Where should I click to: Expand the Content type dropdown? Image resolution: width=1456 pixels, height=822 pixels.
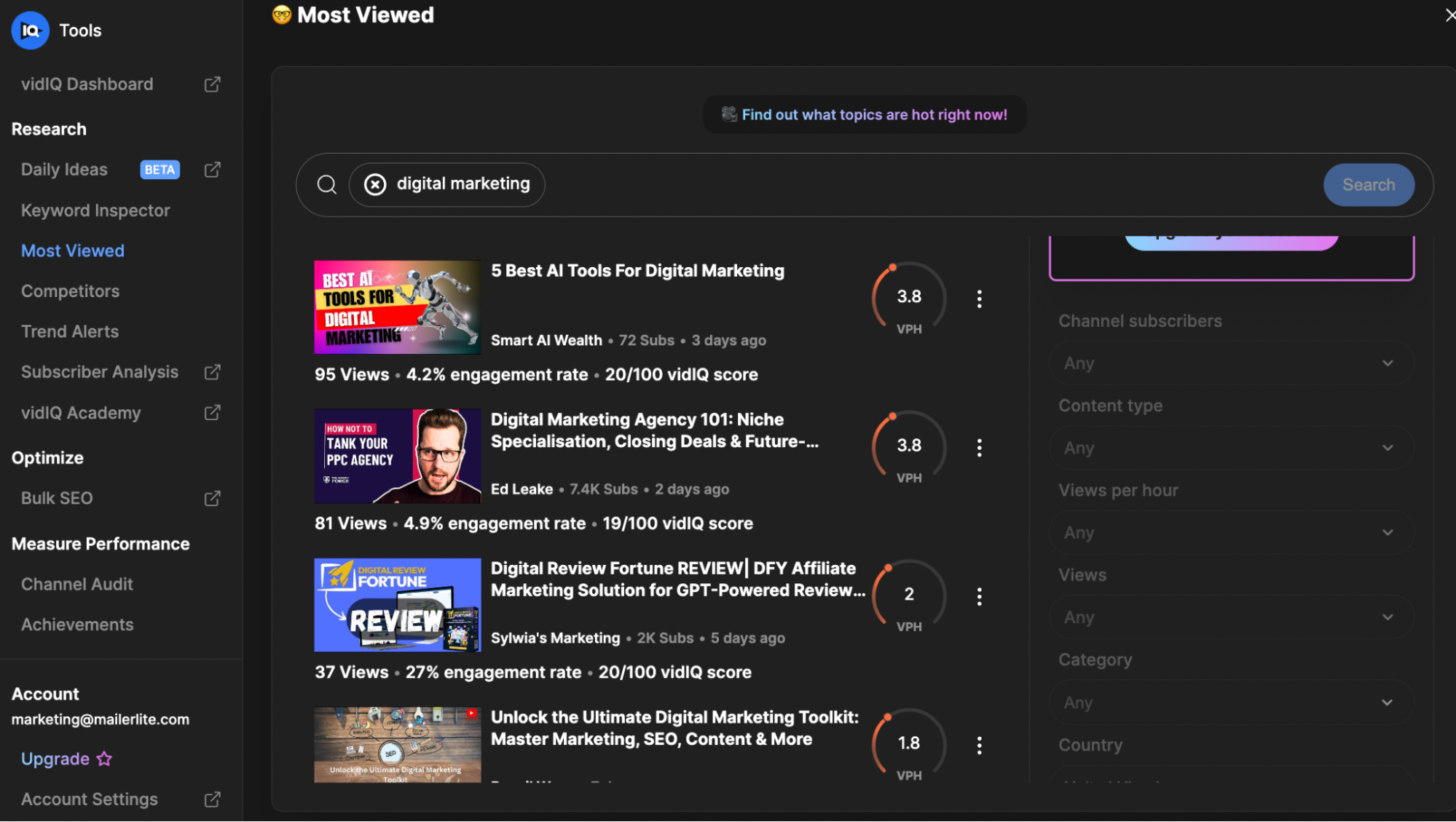(x=1231, y=448)
